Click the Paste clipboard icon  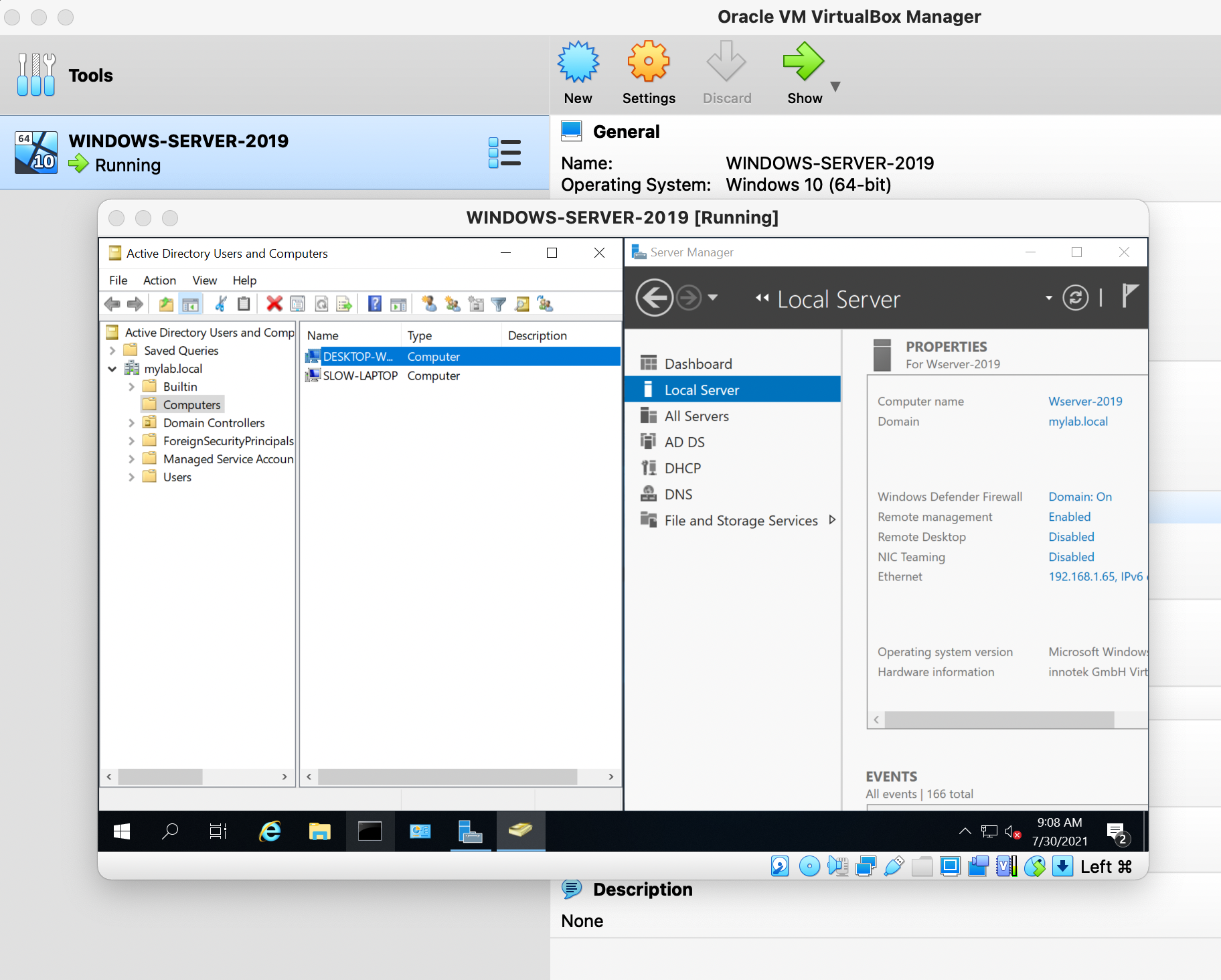point(244,305)
